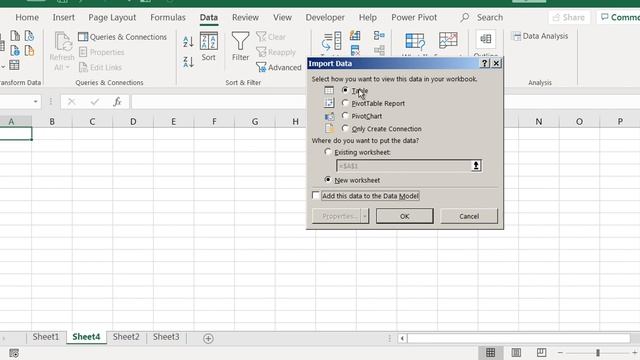Click the From Web icon
The width and height of the screenshot is (640, 360).
tap(15, 51)
